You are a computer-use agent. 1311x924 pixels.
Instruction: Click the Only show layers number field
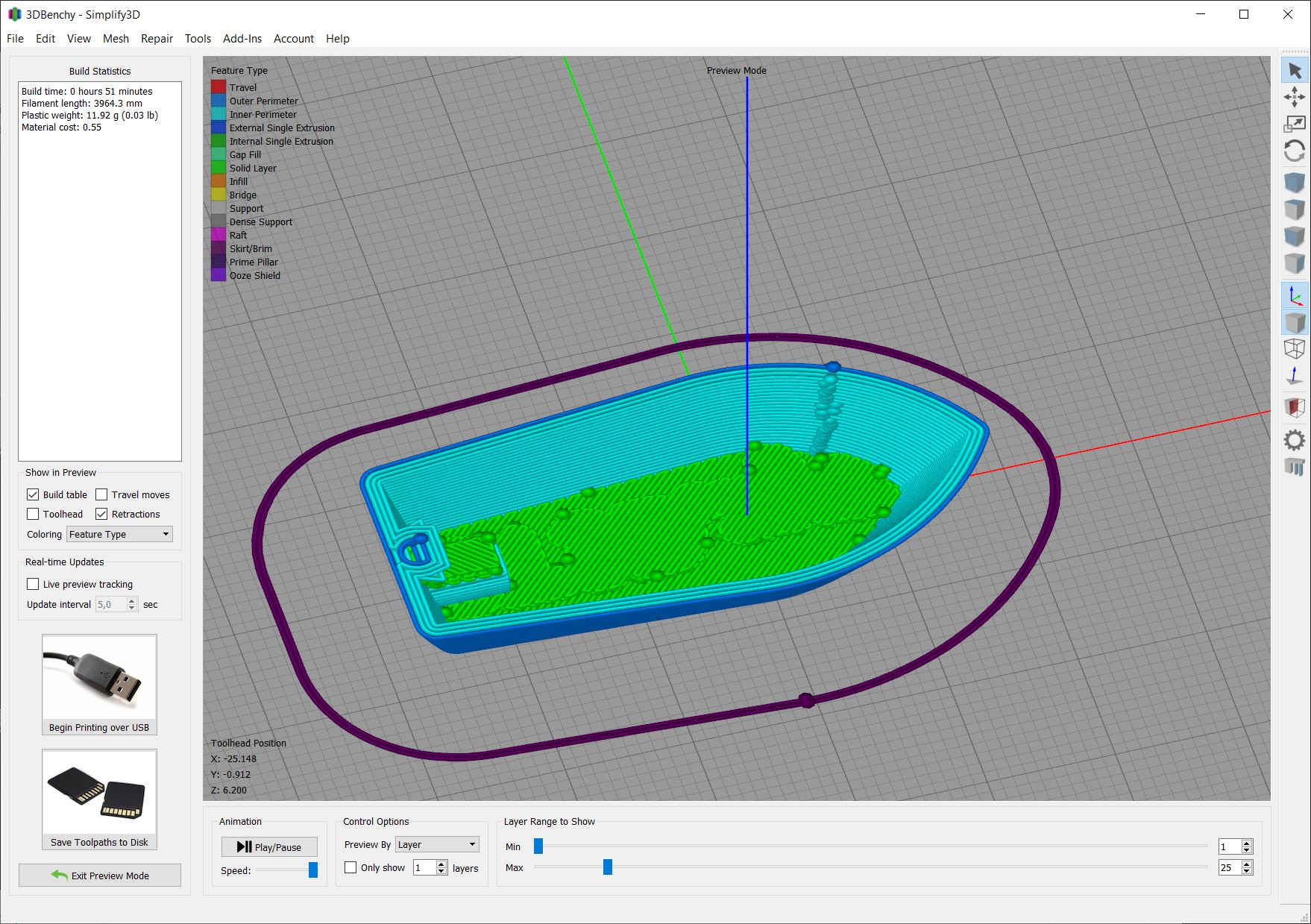tap(424, 867)
